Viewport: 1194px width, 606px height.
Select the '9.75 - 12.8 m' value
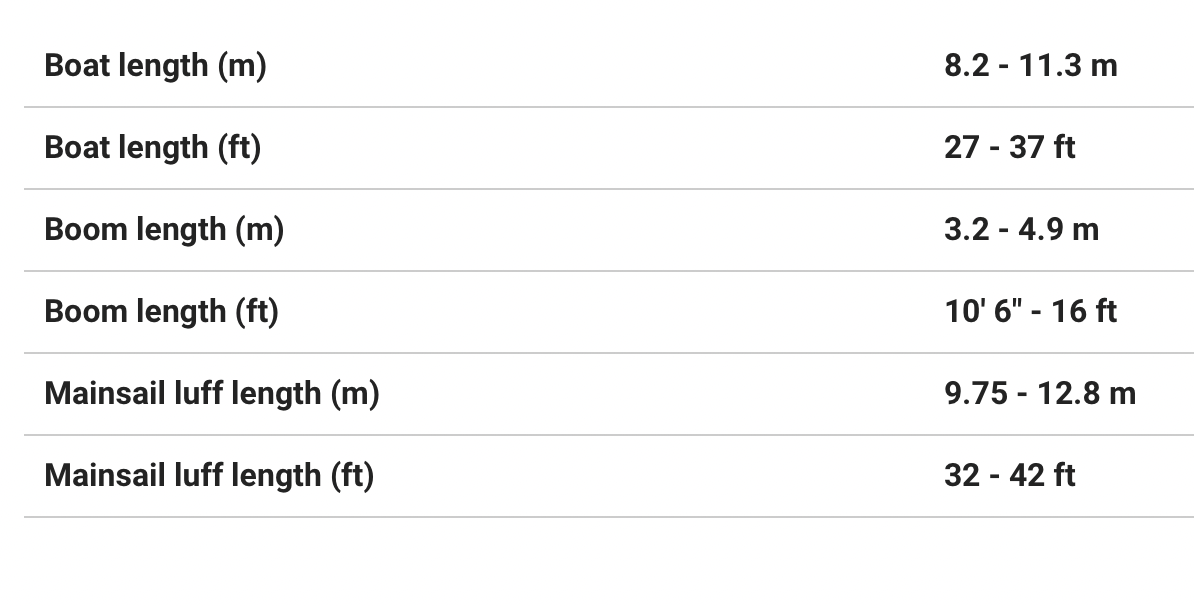[x=1039, y=394]
